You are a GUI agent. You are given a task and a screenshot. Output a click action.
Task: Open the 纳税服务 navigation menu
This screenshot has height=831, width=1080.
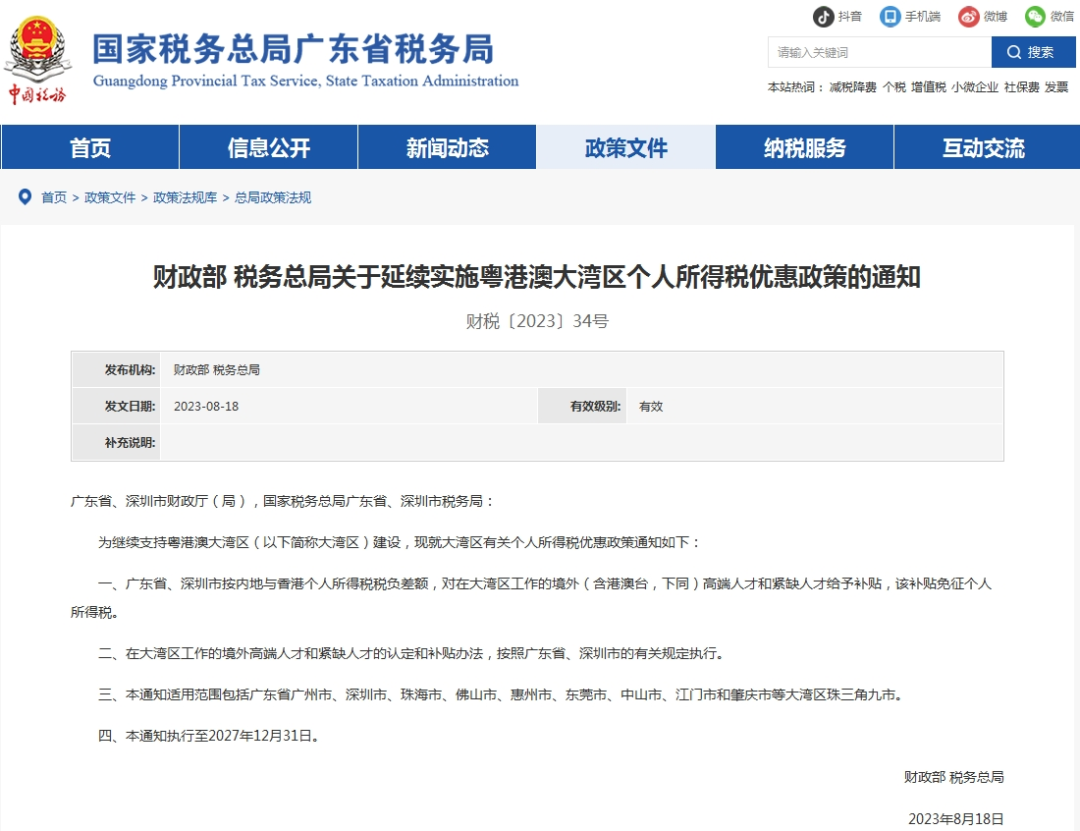(804, 146)
